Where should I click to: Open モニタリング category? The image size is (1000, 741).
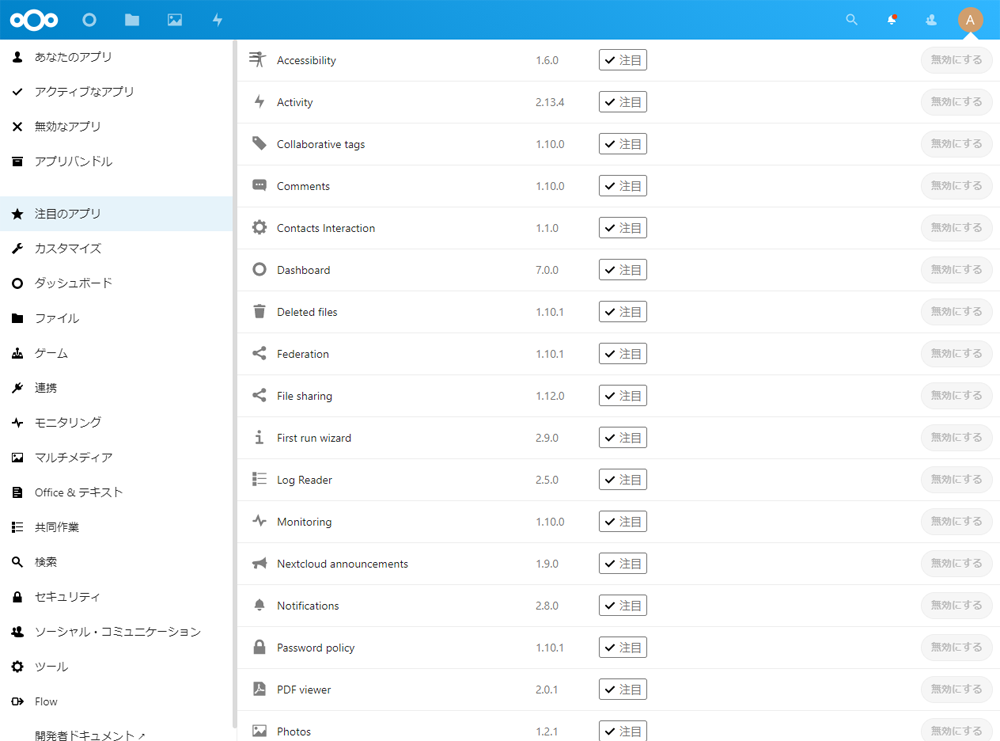tap(117, 422)
